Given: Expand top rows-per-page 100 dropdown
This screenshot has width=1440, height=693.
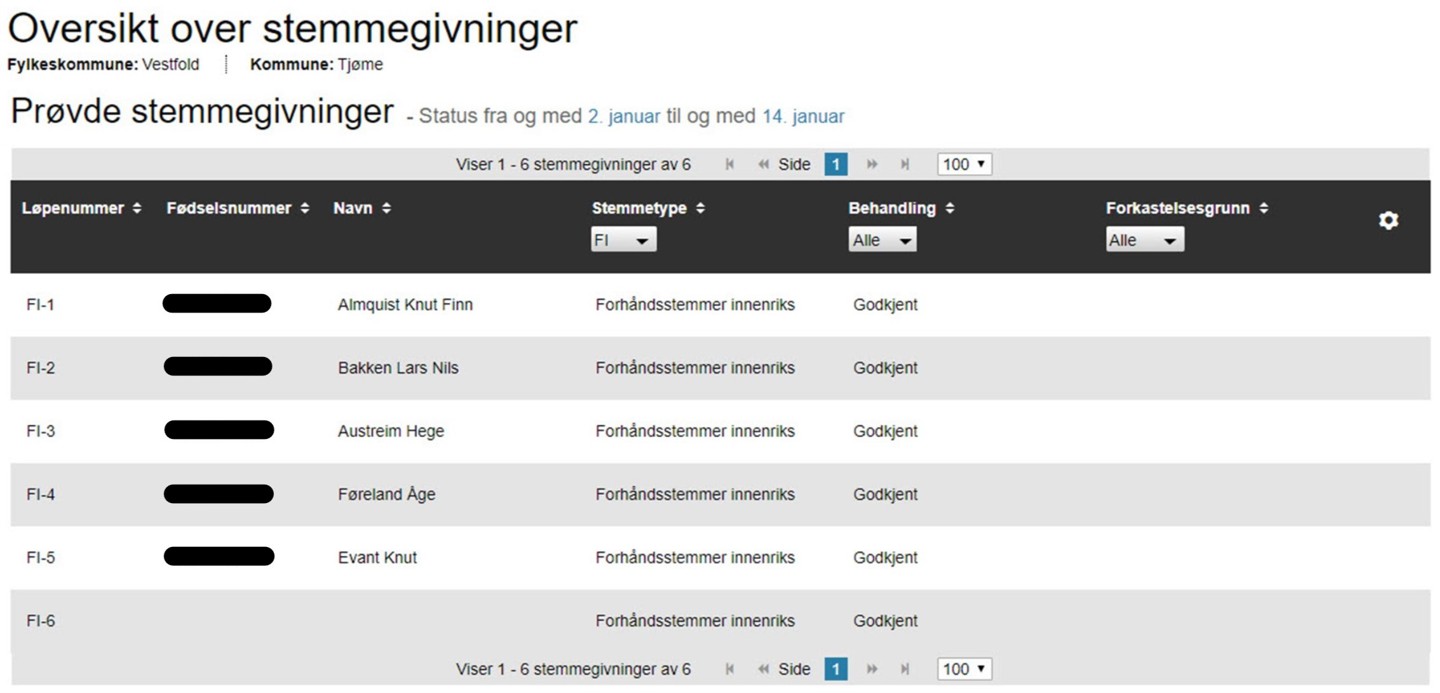Looking at the screenshot, I should [964, 165].
